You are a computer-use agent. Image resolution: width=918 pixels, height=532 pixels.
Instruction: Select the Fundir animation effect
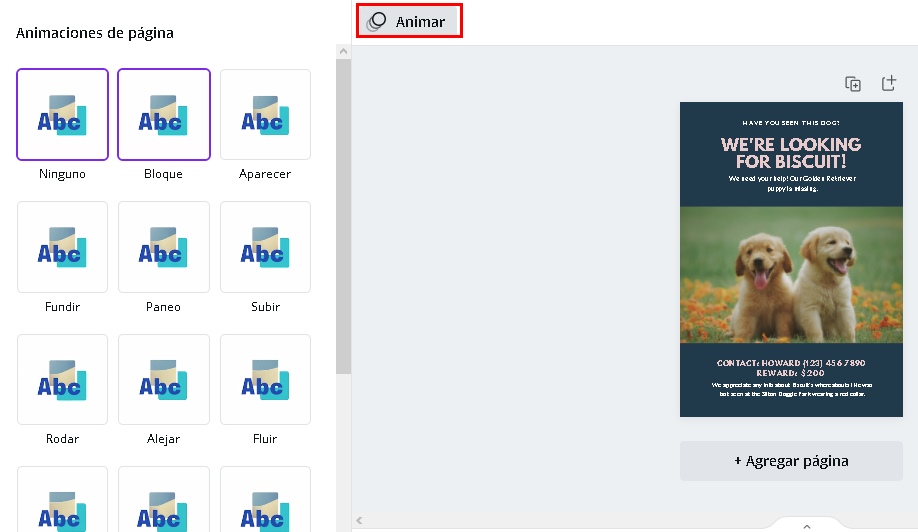[62, 247]
